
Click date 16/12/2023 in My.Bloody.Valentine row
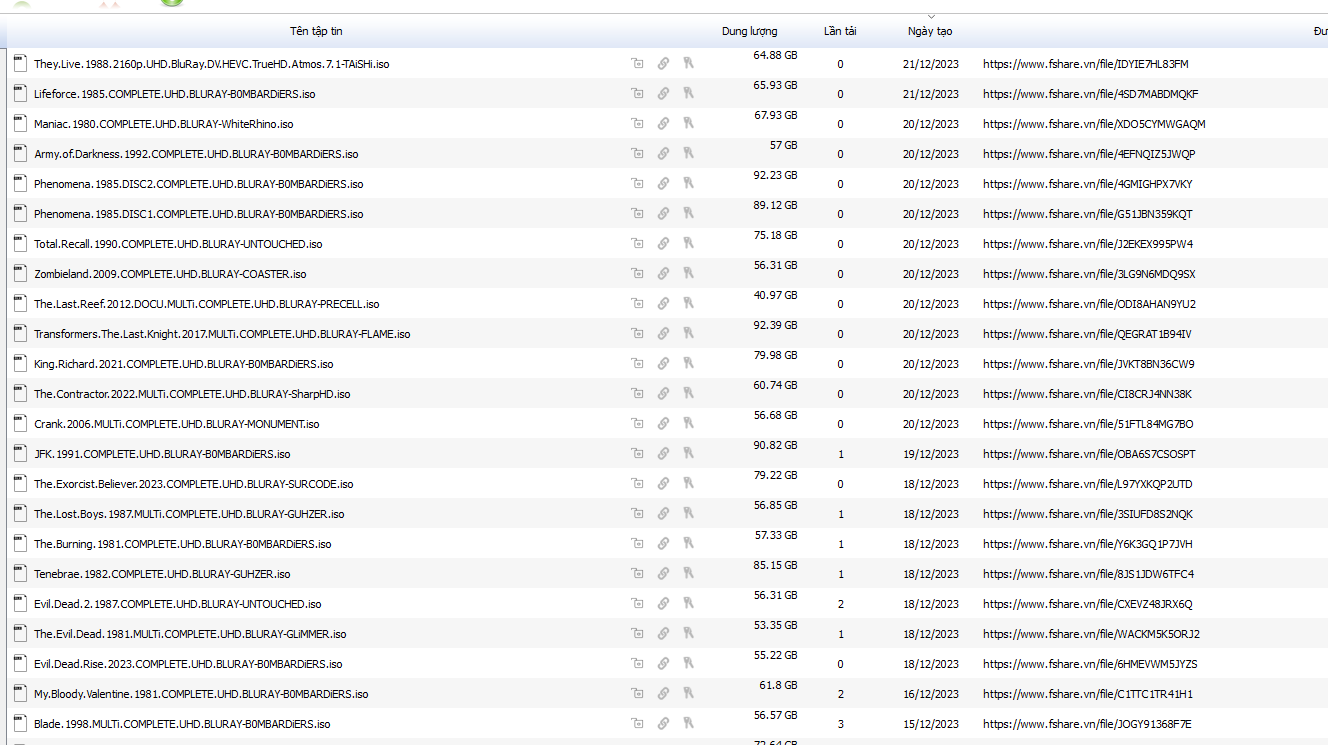point(930,694)
